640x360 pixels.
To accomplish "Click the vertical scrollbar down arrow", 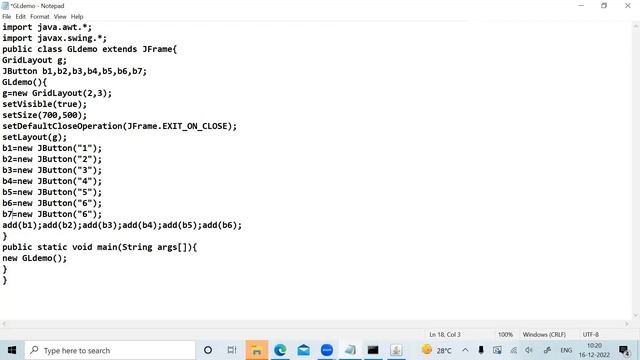I will 636,316.
